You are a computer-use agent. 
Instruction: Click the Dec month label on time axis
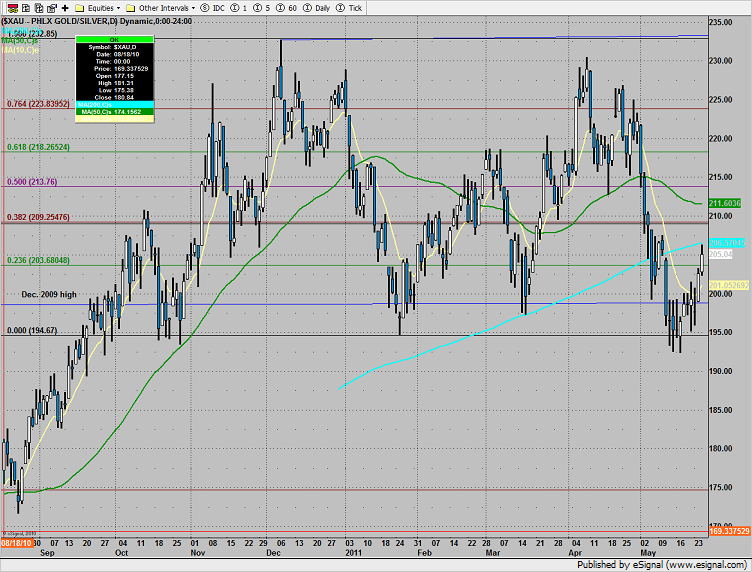pyautogui.click(x=273, y=553)
